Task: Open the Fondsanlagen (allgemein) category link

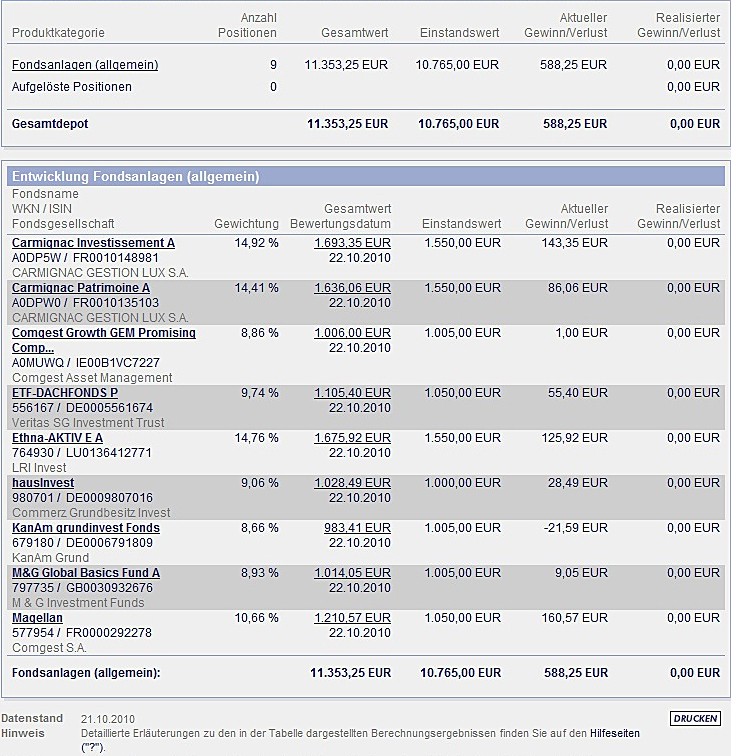Action: tap(85, 65)
